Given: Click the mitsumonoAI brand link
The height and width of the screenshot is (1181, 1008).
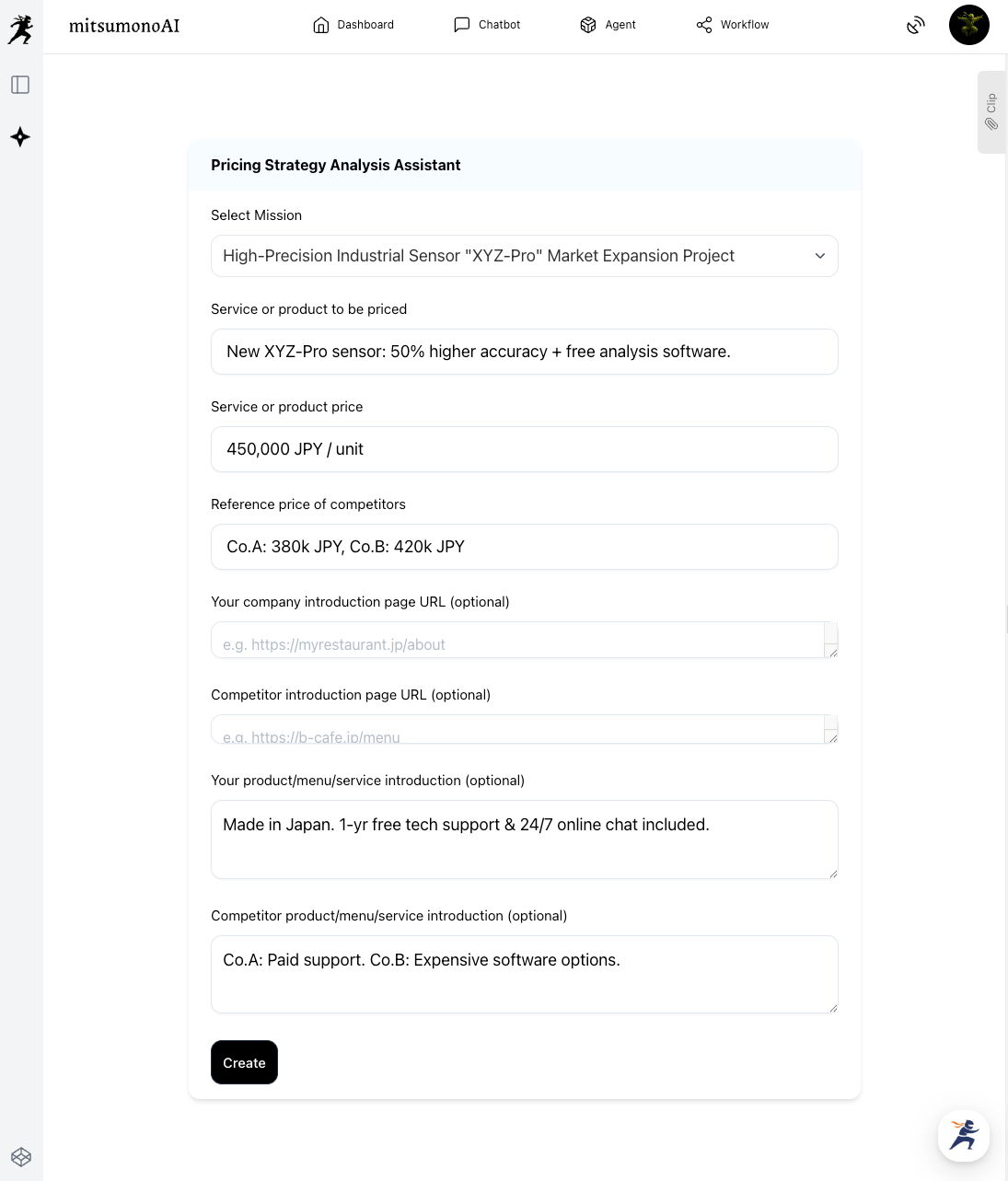Looking at the screenshot, I should 124,26.
